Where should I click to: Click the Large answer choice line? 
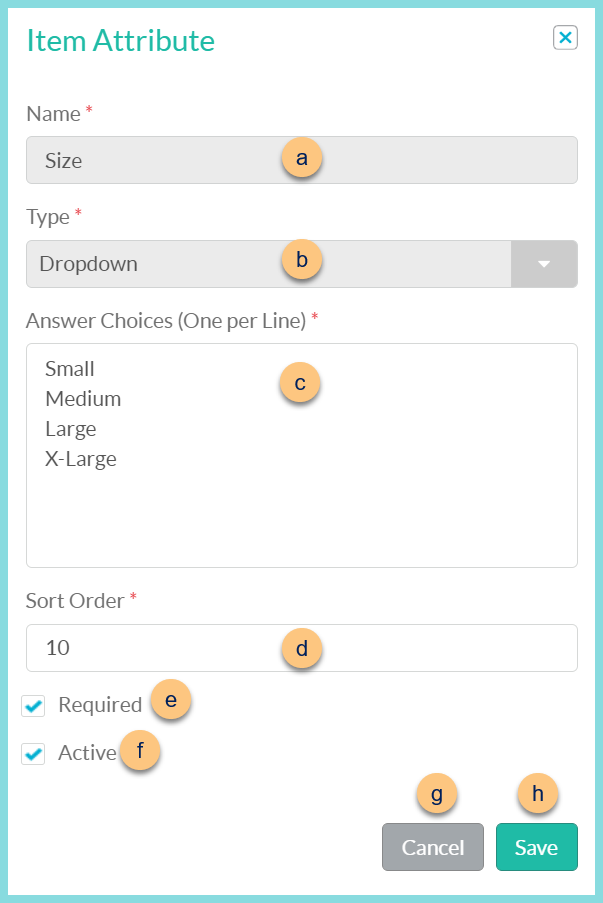(70, 429)
